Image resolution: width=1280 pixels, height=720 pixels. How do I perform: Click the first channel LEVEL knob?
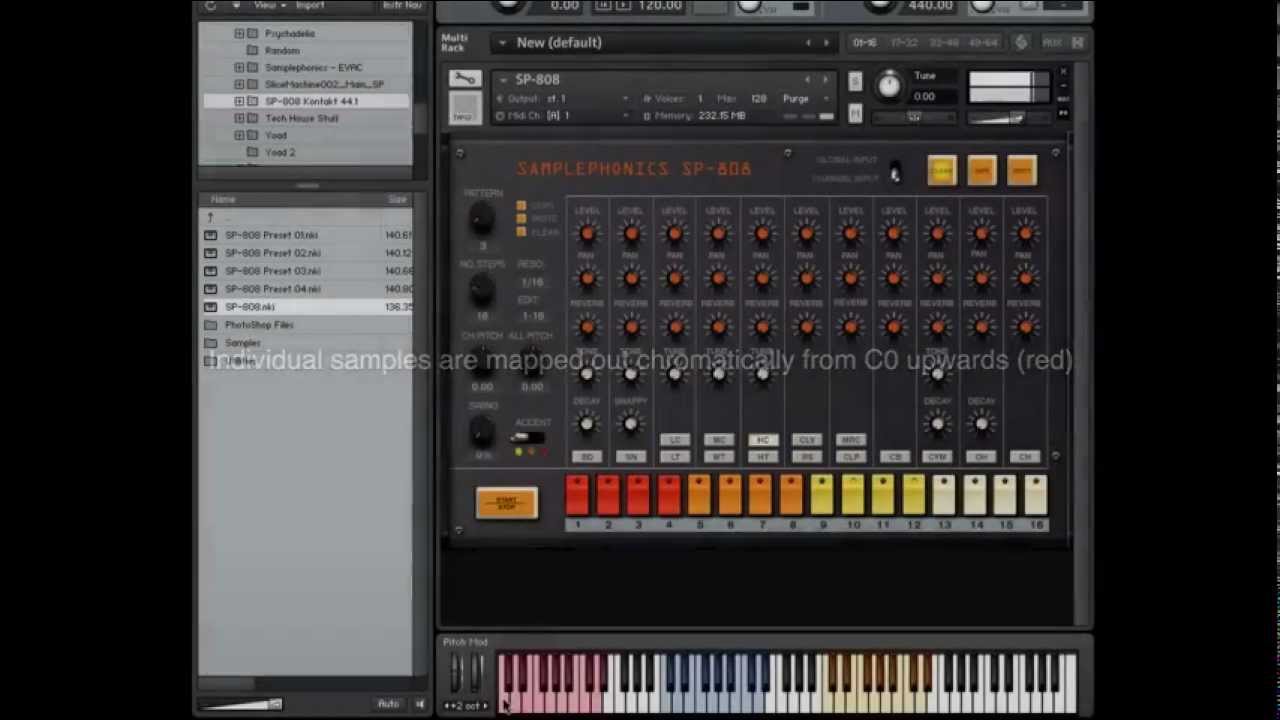tap(587, 234)
